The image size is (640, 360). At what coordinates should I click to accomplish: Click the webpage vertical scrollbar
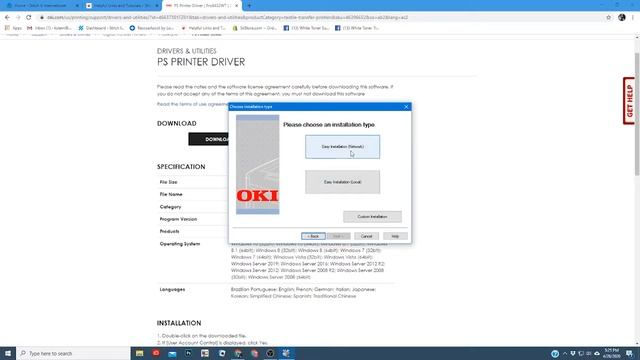click(637, 114)
